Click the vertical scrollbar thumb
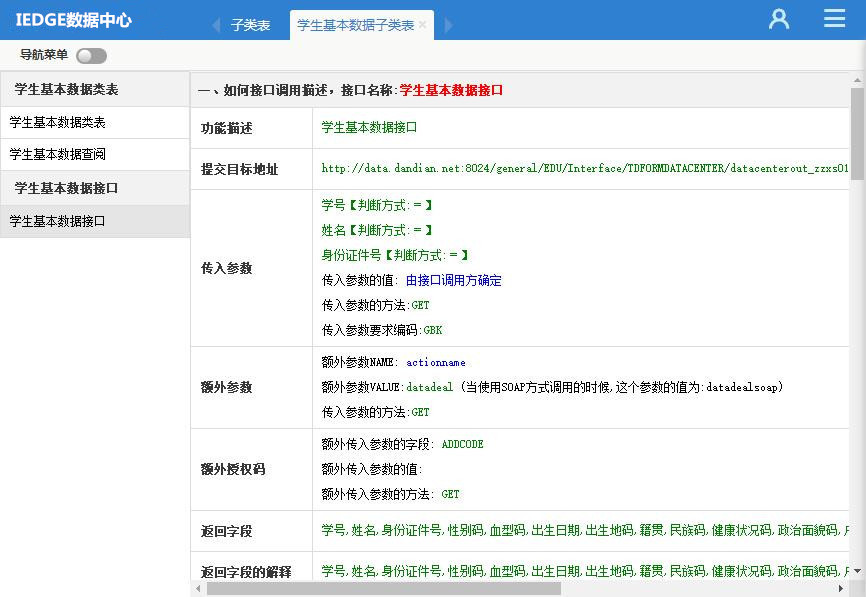866x597 pixels. [857, 134]
